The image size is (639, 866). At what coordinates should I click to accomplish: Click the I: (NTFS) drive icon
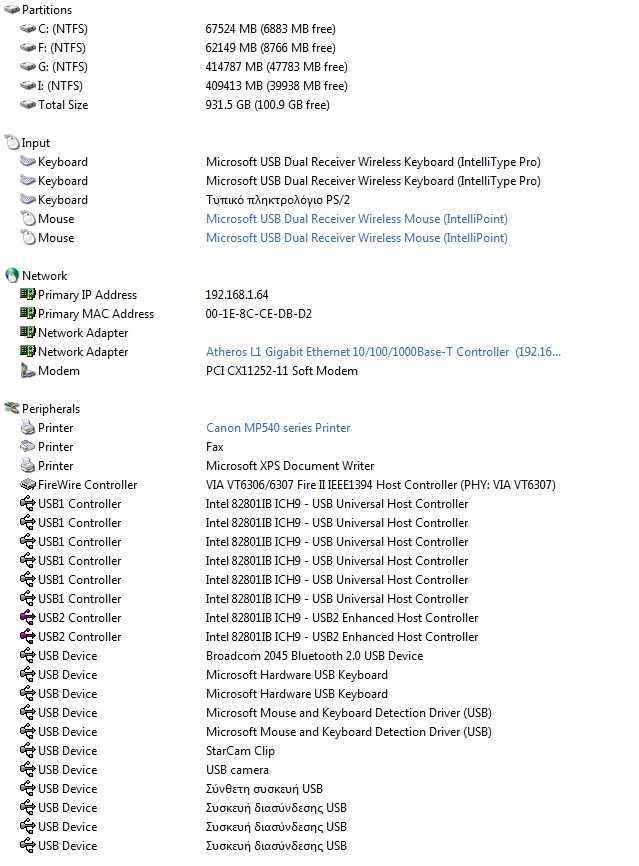click(28, 85)
